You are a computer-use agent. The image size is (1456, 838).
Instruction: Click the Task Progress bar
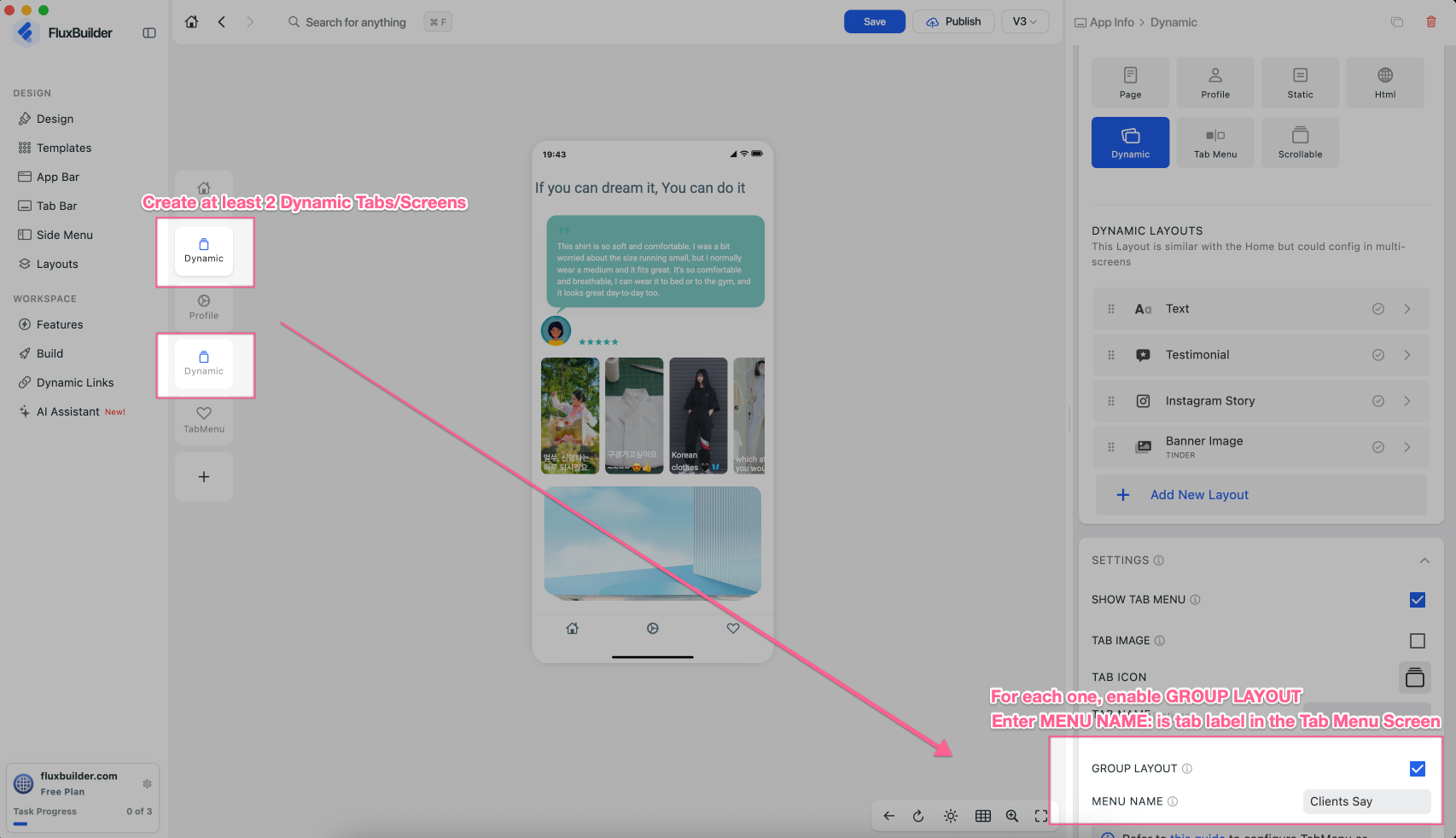pos(83,823)
